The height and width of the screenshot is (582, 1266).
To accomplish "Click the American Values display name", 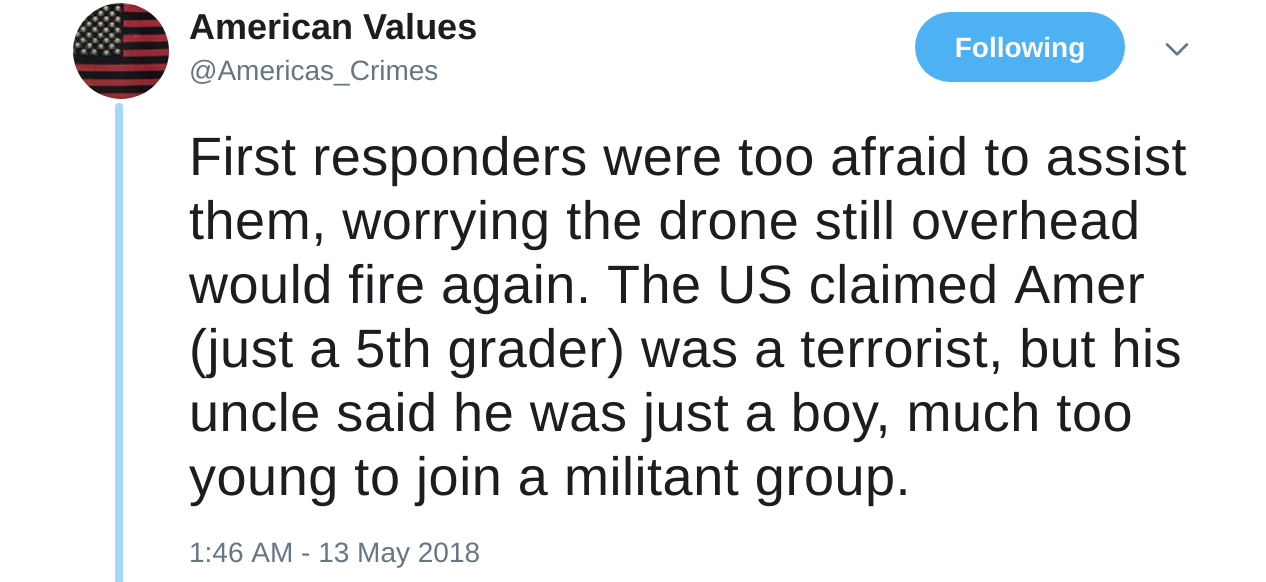I will 332,27.
